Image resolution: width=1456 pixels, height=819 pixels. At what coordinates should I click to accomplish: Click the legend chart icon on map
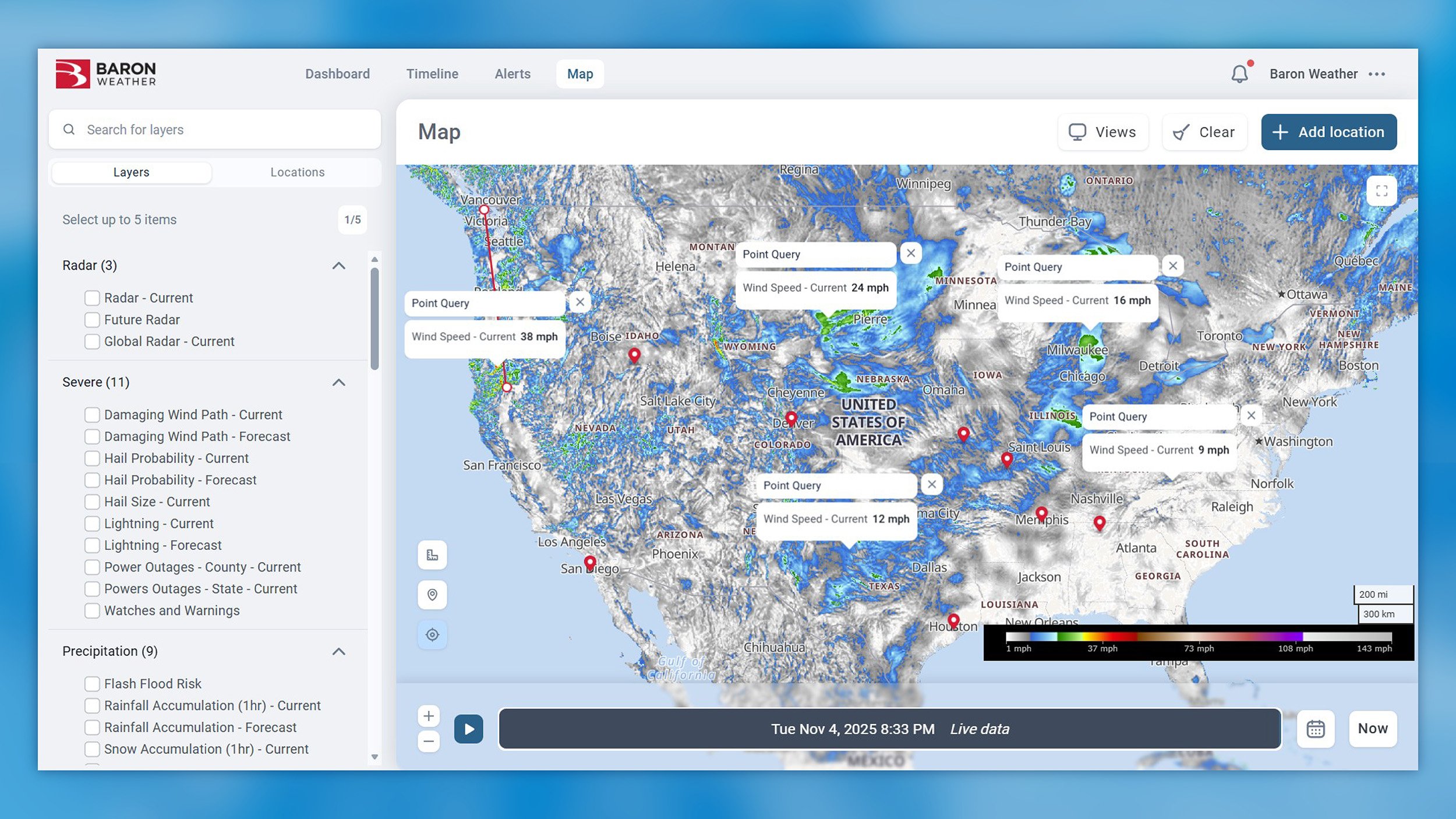coord(432,555)
